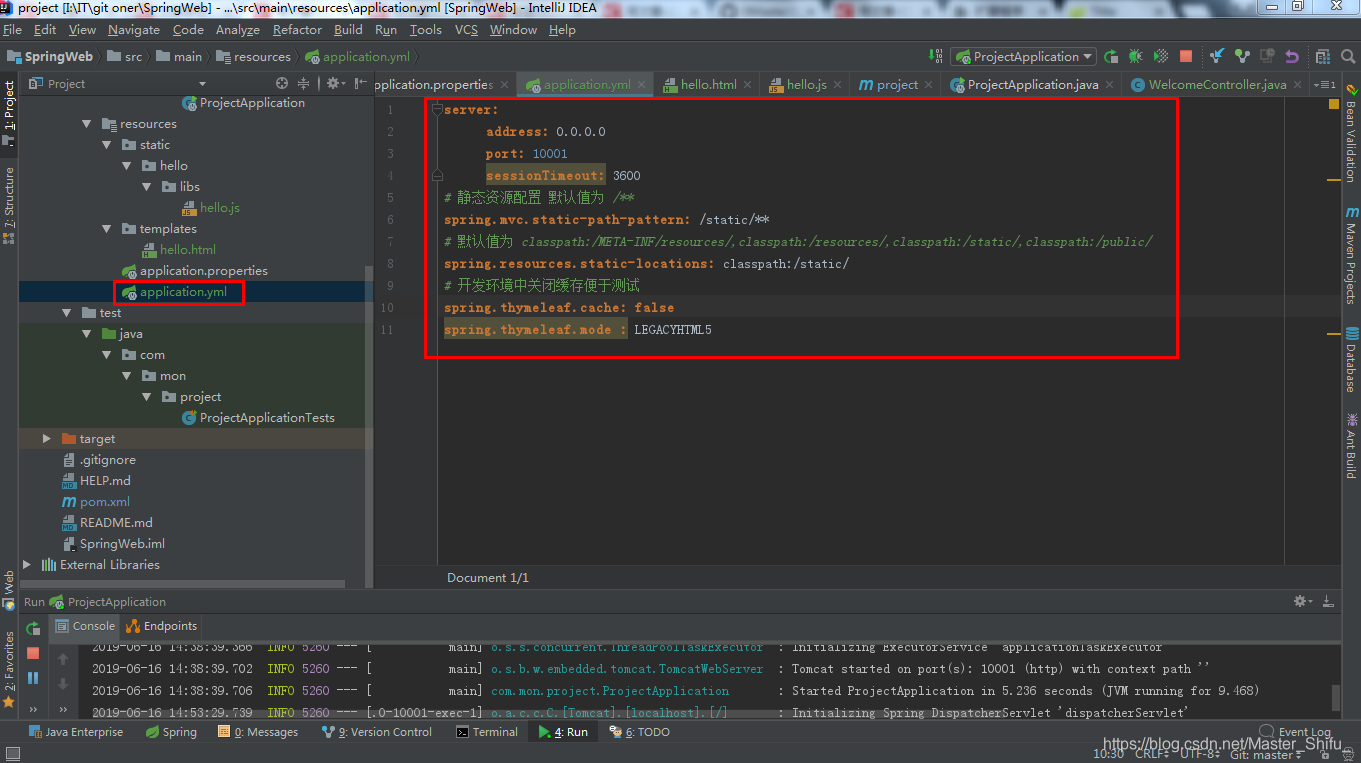
Task: Open the Refactor menu
Action: 297,30
